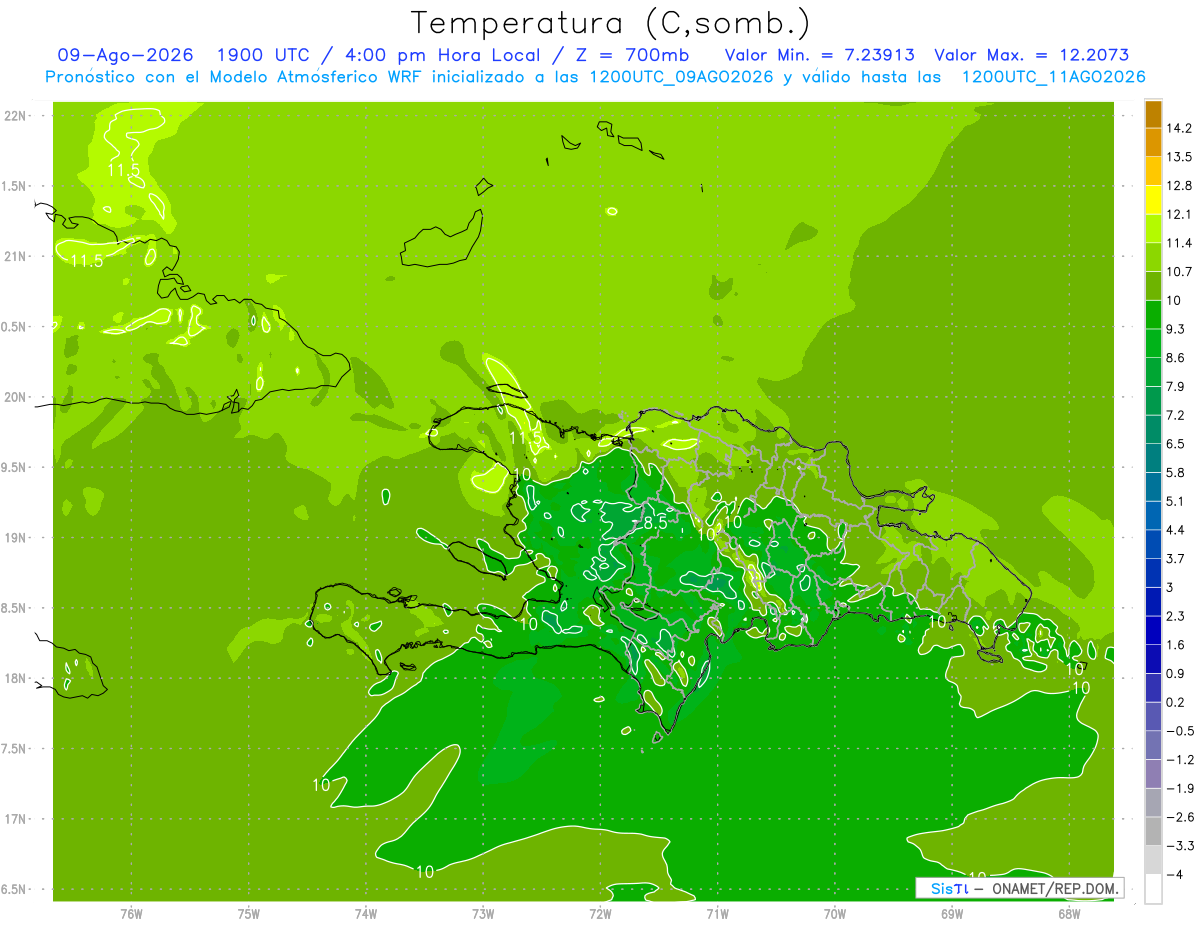Screen dimensions: 1200x927
Task: Click the legend value "-3.3"
Action: 1182,846
